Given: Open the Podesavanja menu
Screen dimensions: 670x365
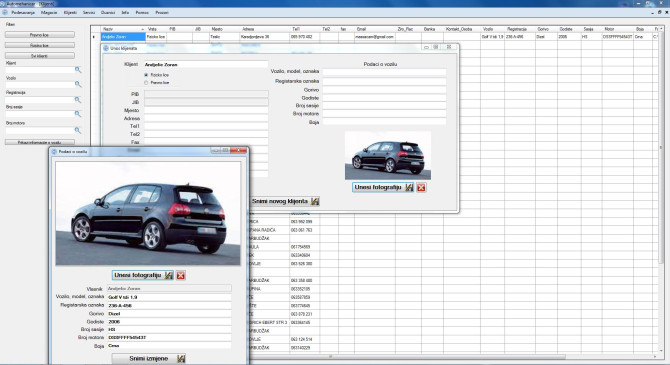Looking at the screenshot, I should pyautogui.click(x=23, y=12).
